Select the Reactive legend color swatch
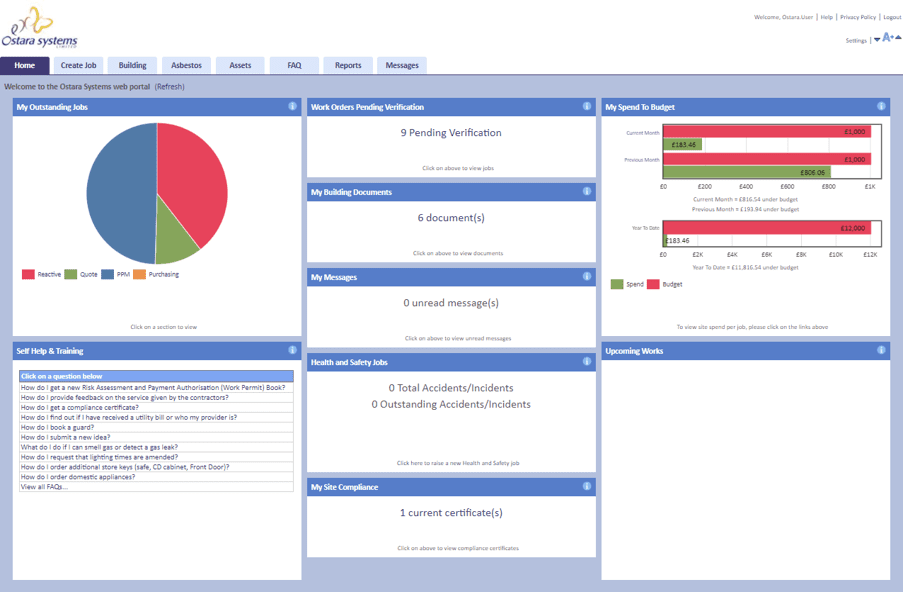The height and width of the screenshot is (592, 903). tap(28, 274)
